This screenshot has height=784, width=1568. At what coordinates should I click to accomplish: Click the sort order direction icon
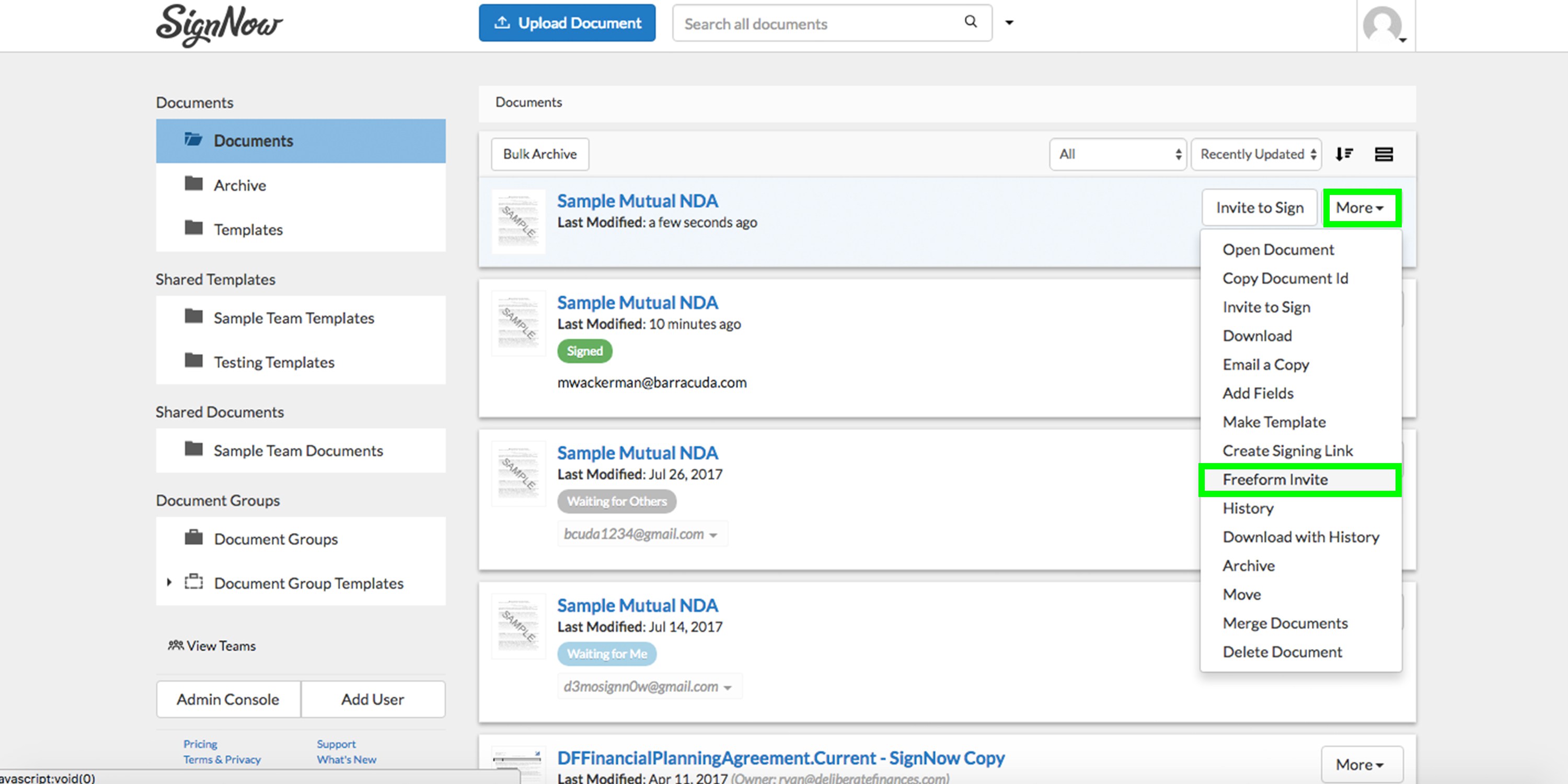[x=1344, y=154]
